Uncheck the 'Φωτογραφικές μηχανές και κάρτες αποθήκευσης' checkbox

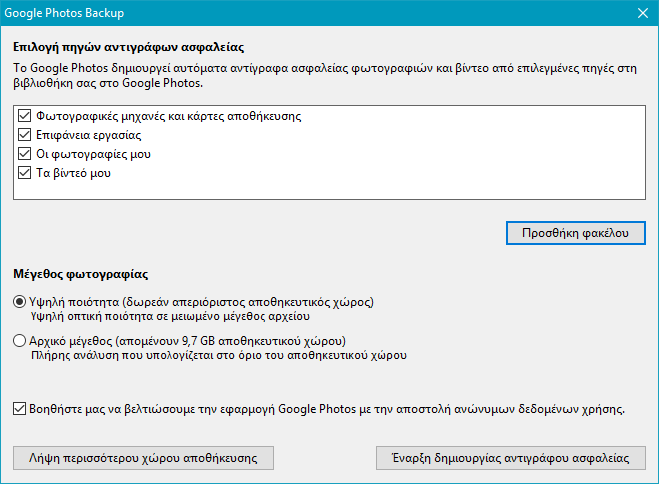(x=25, y=116)
